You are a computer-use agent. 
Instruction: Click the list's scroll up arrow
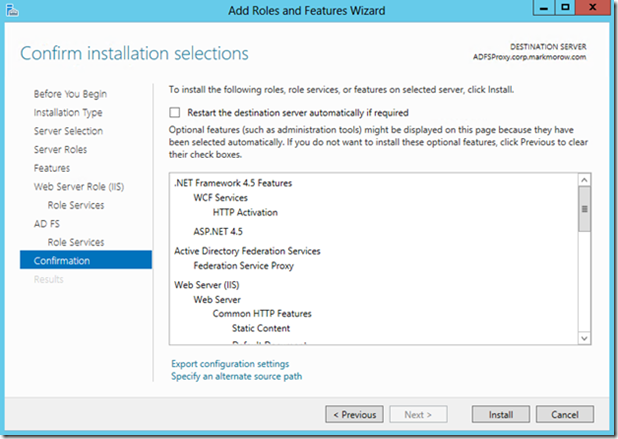pos(584,180)
